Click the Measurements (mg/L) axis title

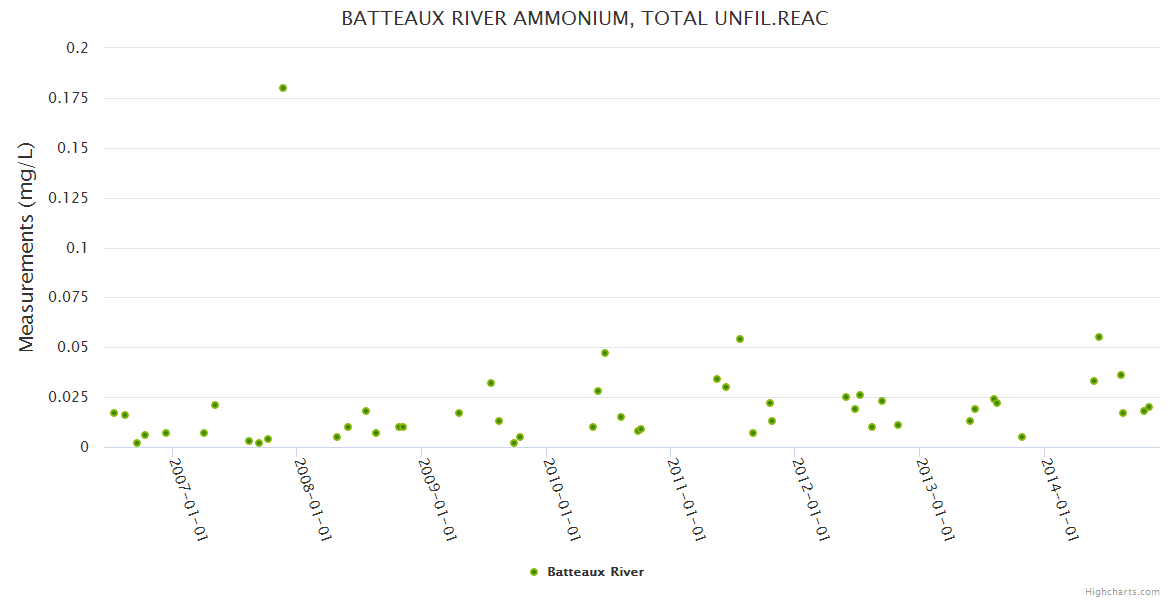click(27, 246)
